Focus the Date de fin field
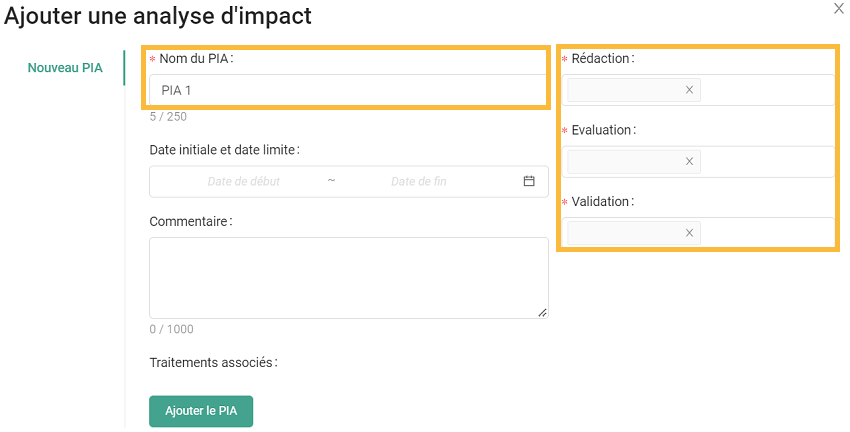850x432 pixels. (x=418, y=181)
